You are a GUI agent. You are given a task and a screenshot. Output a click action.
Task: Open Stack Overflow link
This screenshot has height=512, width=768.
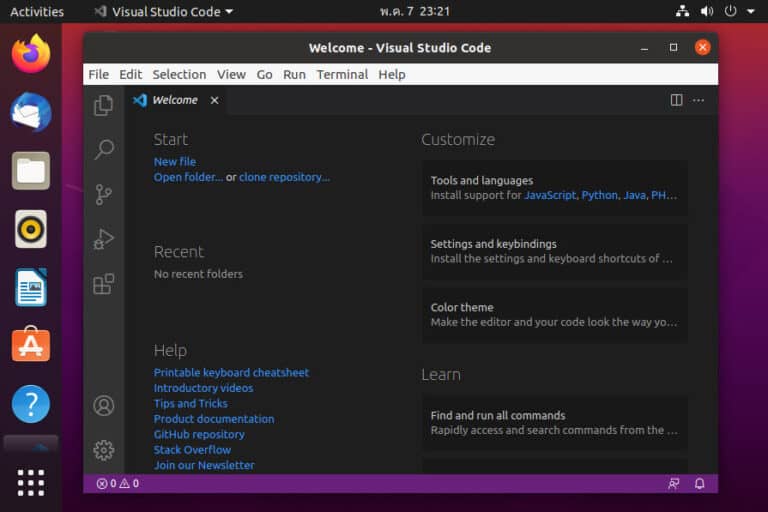(x=192, y=450)
